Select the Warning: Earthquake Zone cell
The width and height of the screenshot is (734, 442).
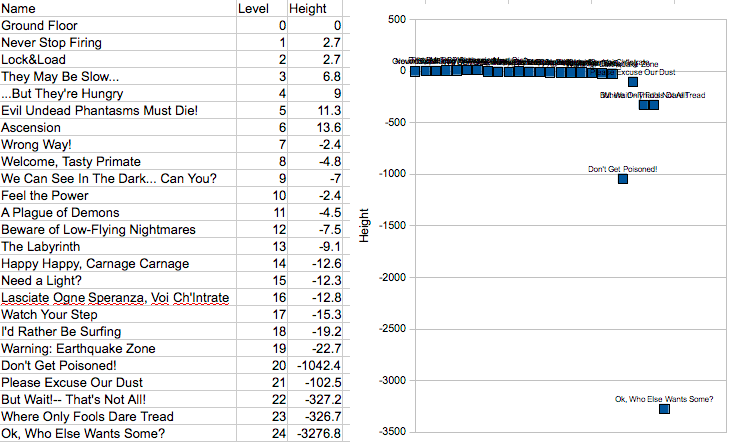pos(118,349)
